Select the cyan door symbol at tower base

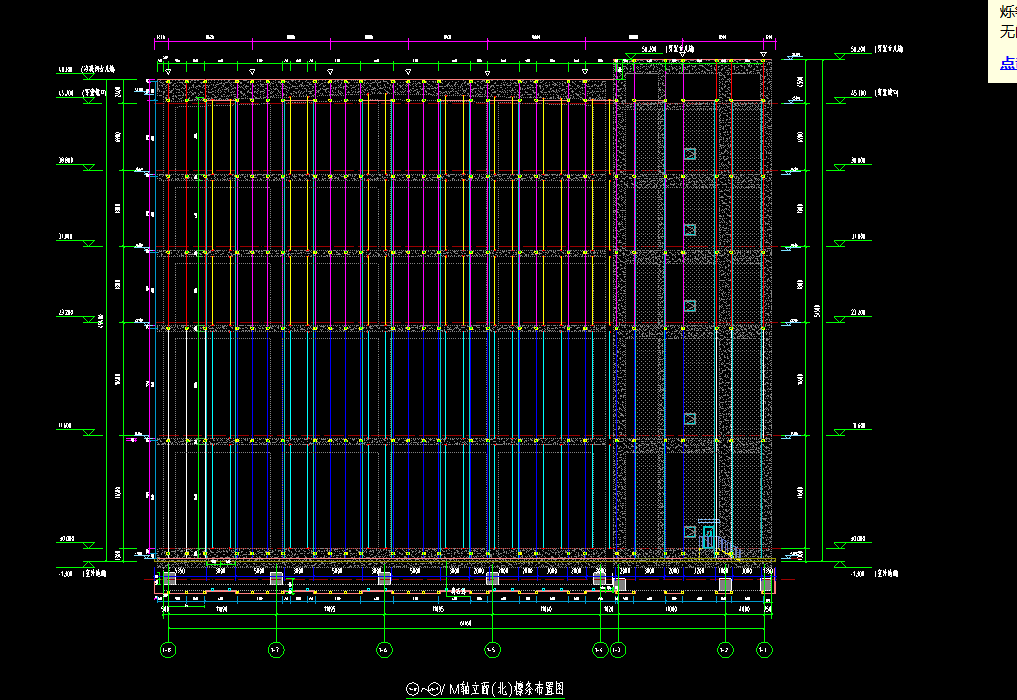point(709,537)
